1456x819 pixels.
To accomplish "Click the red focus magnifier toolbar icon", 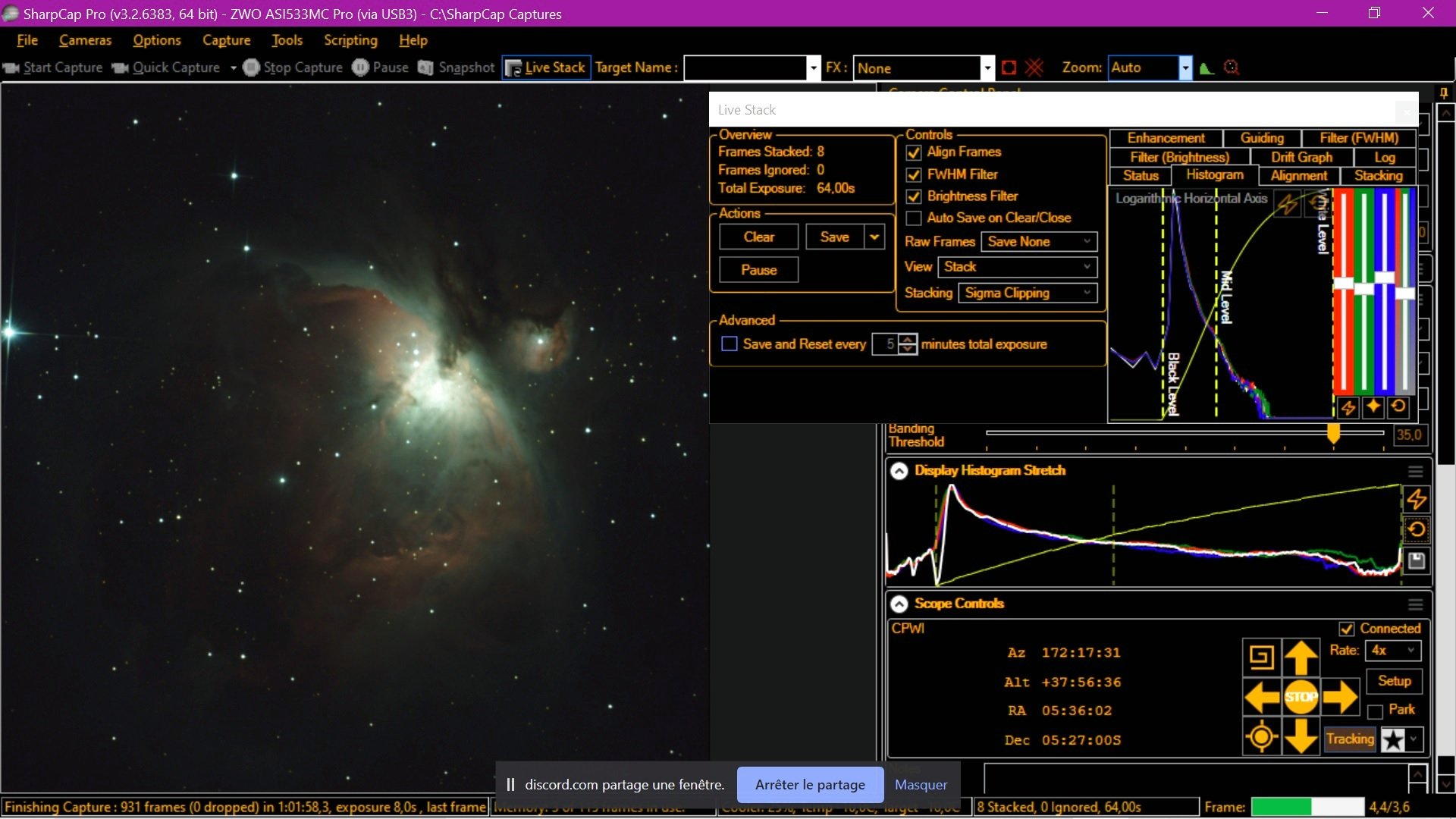I will coord(1232,67).
